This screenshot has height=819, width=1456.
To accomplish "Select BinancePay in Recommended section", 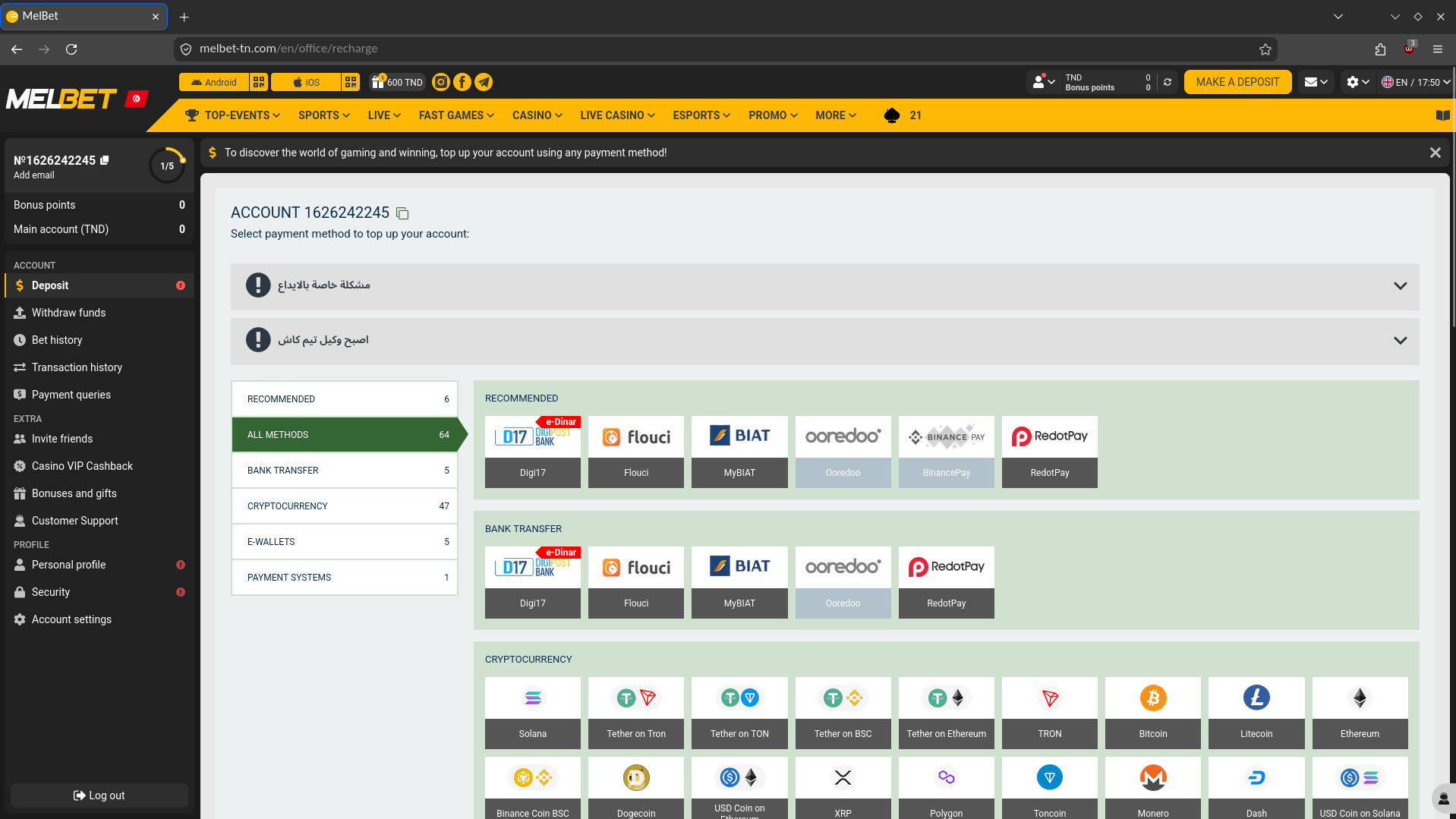I will point(947,452).
